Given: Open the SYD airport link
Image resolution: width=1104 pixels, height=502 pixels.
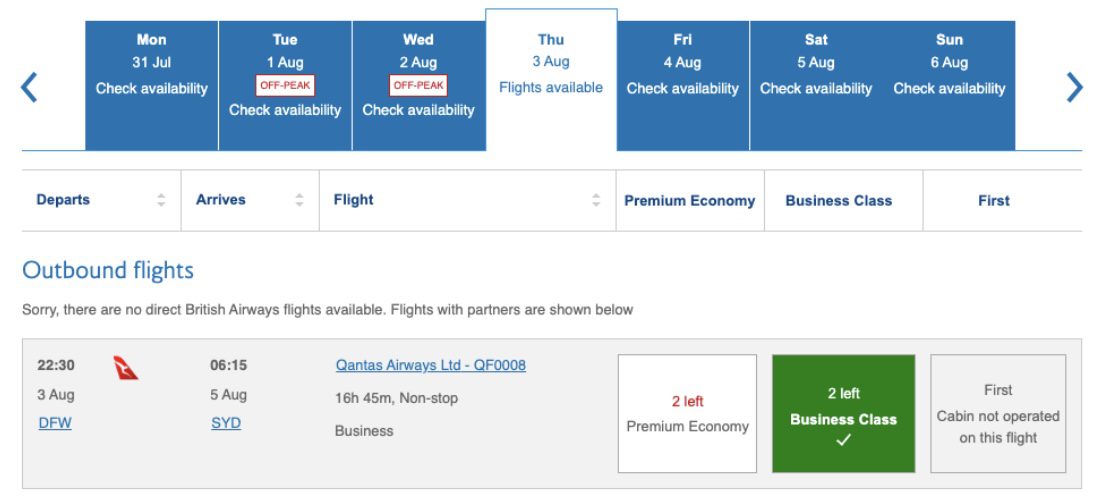Looking at the screenshot, I should [x=226, y=423].
